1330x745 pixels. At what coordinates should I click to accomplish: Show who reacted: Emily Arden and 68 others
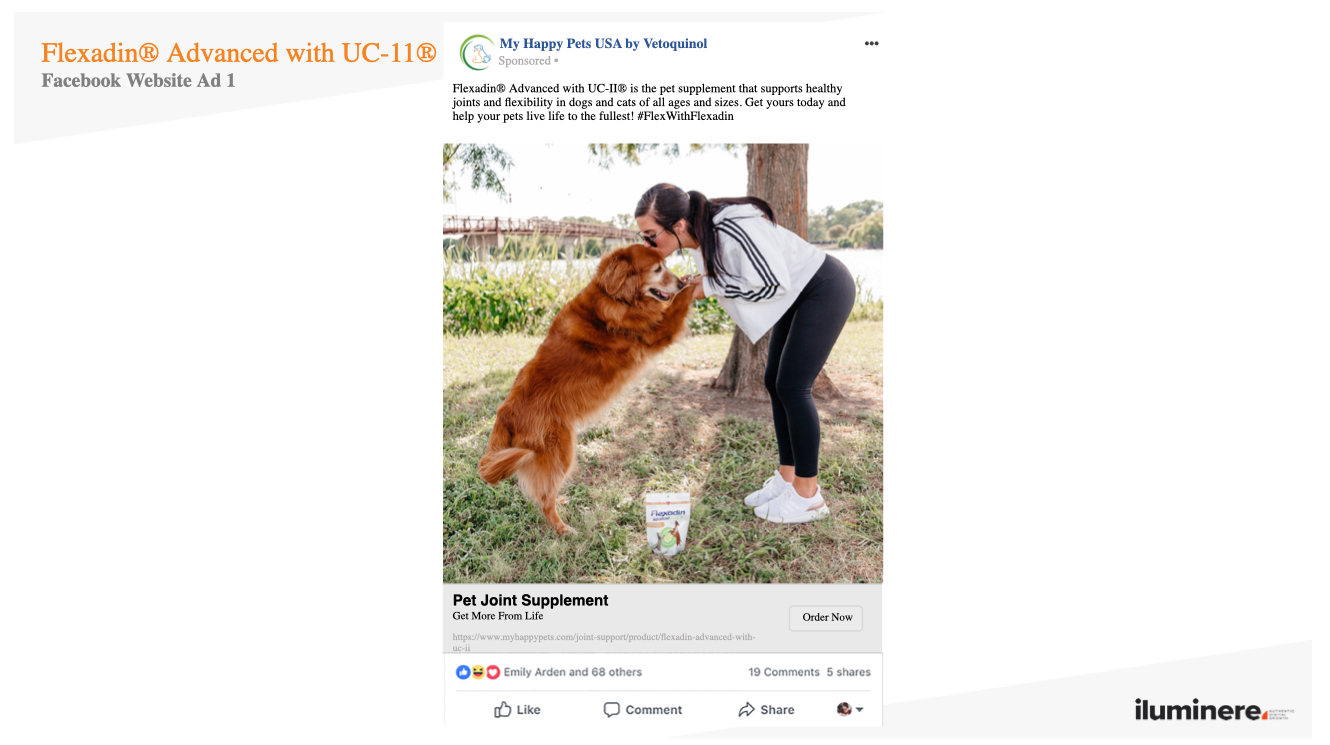point(572,672)
